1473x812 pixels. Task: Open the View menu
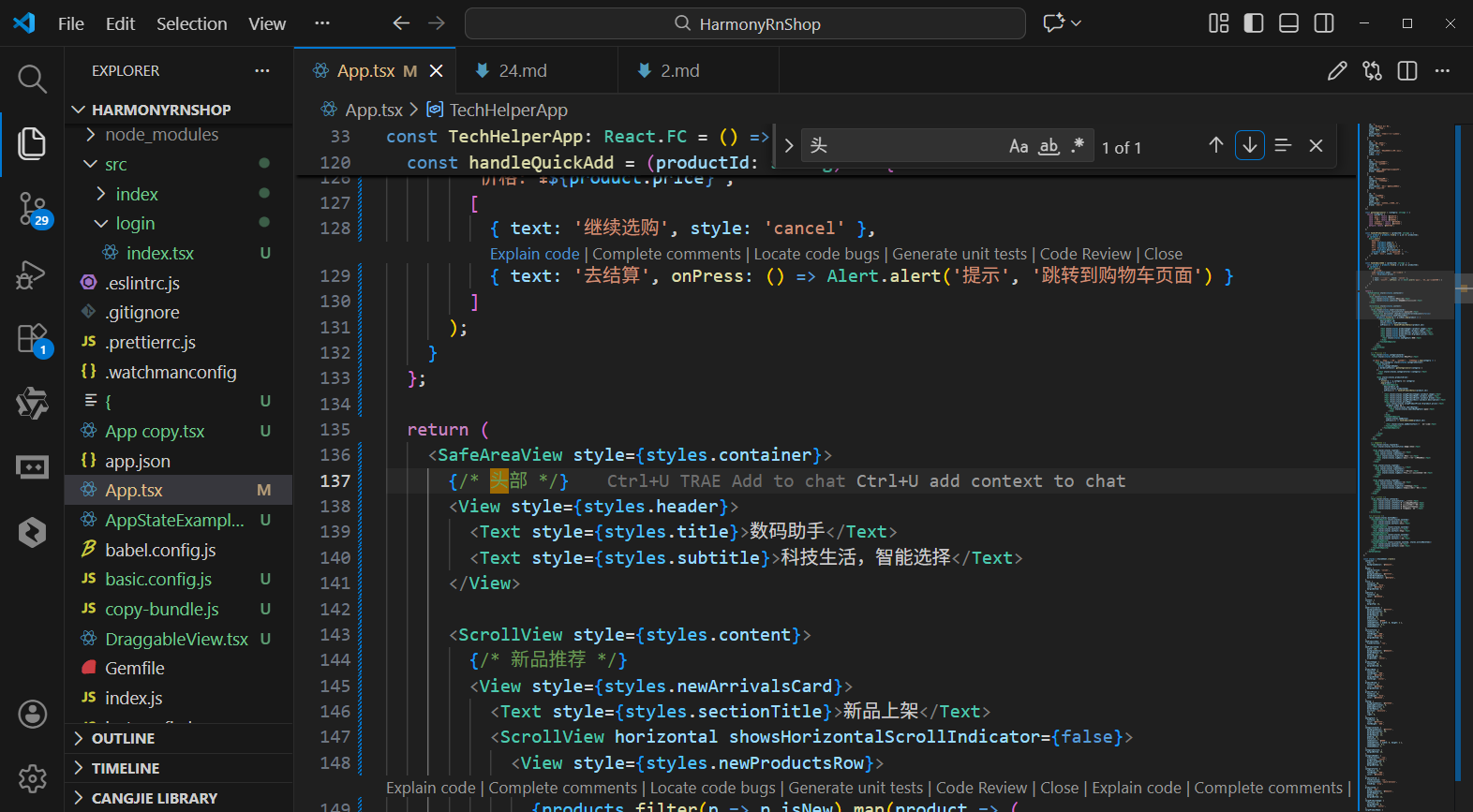267,23
